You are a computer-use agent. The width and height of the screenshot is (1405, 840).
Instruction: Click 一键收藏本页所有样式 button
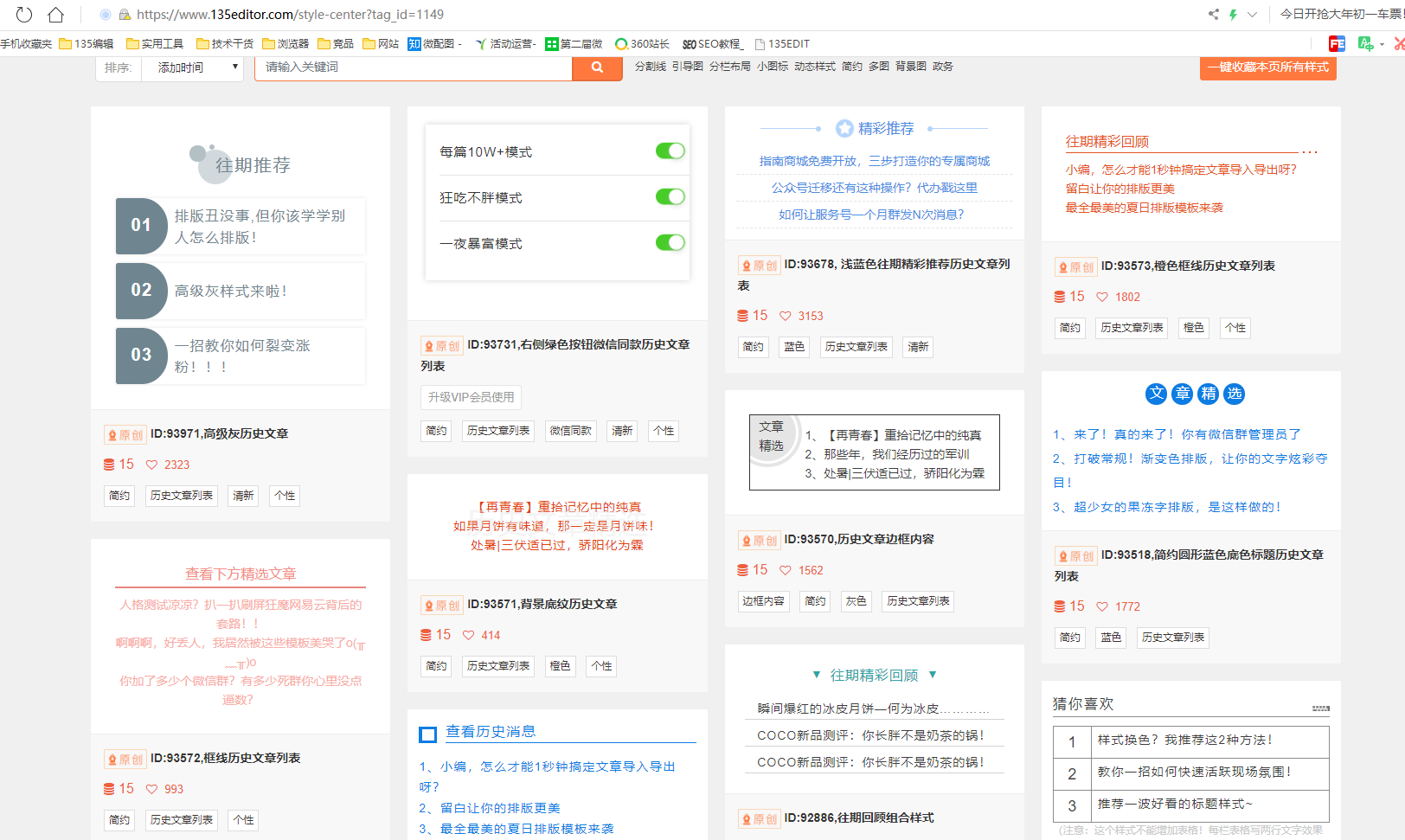(1268, 67)
